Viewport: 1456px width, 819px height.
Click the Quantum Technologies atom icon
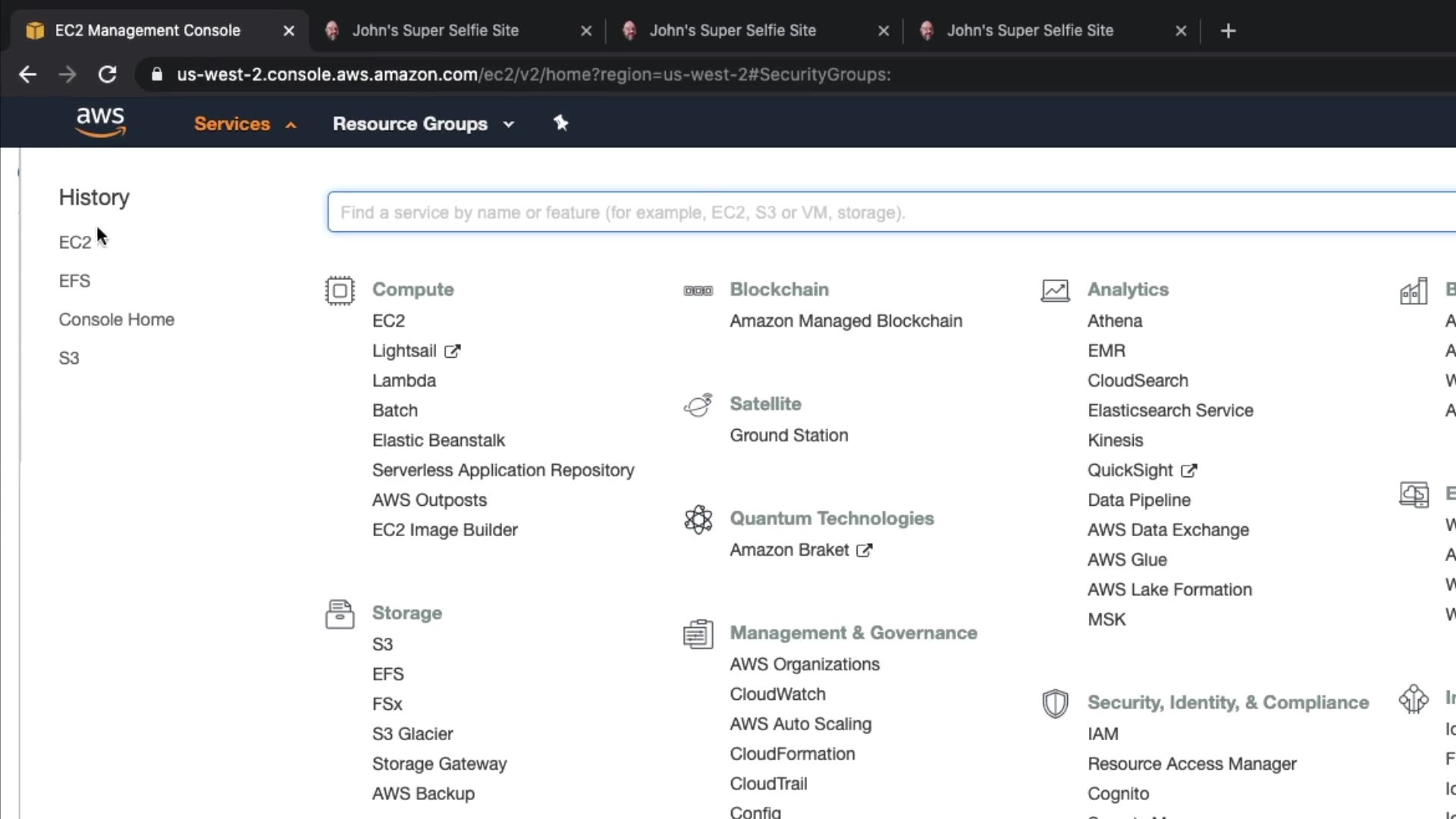tap(698, 519)
